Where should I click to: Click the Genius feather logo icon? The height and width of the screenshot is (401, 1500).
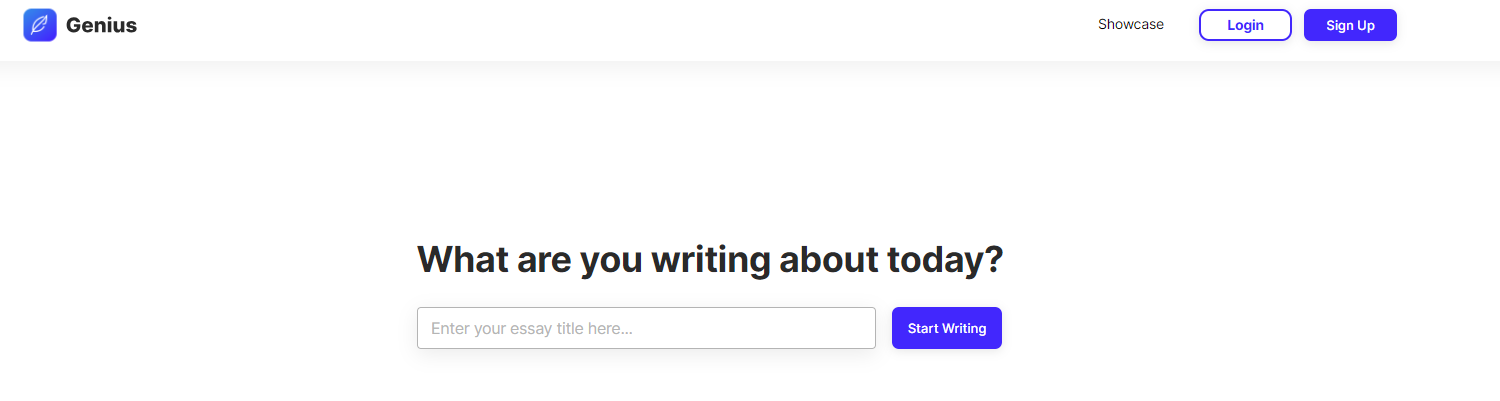(40, 25)
